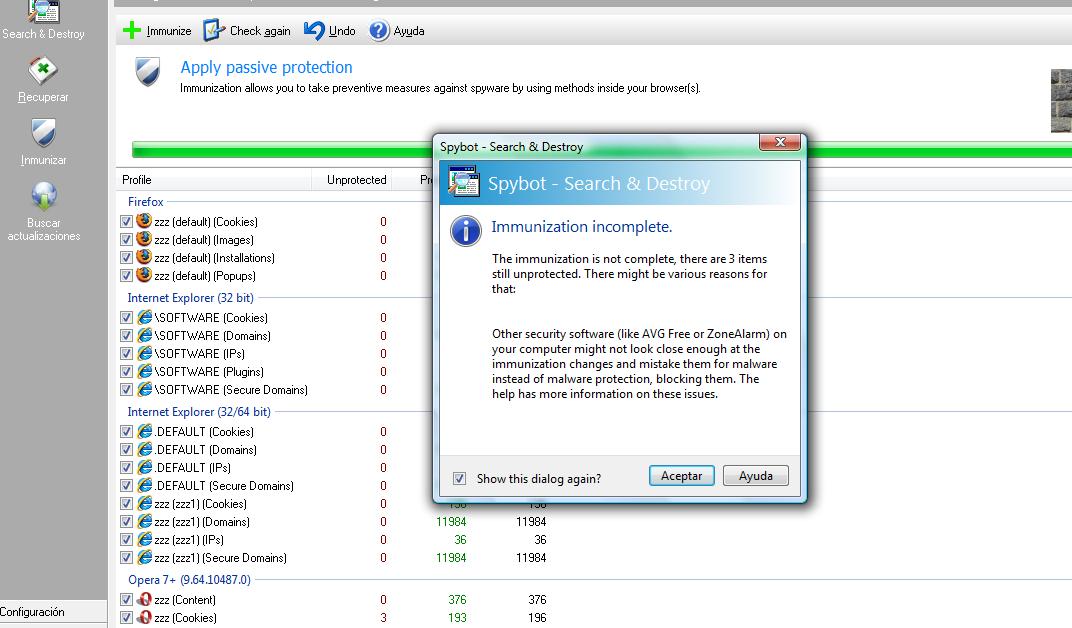Click the IE icon beside zzz (zzz1) (Domains)
The image size is (1072, 628).
pos(144,521)
